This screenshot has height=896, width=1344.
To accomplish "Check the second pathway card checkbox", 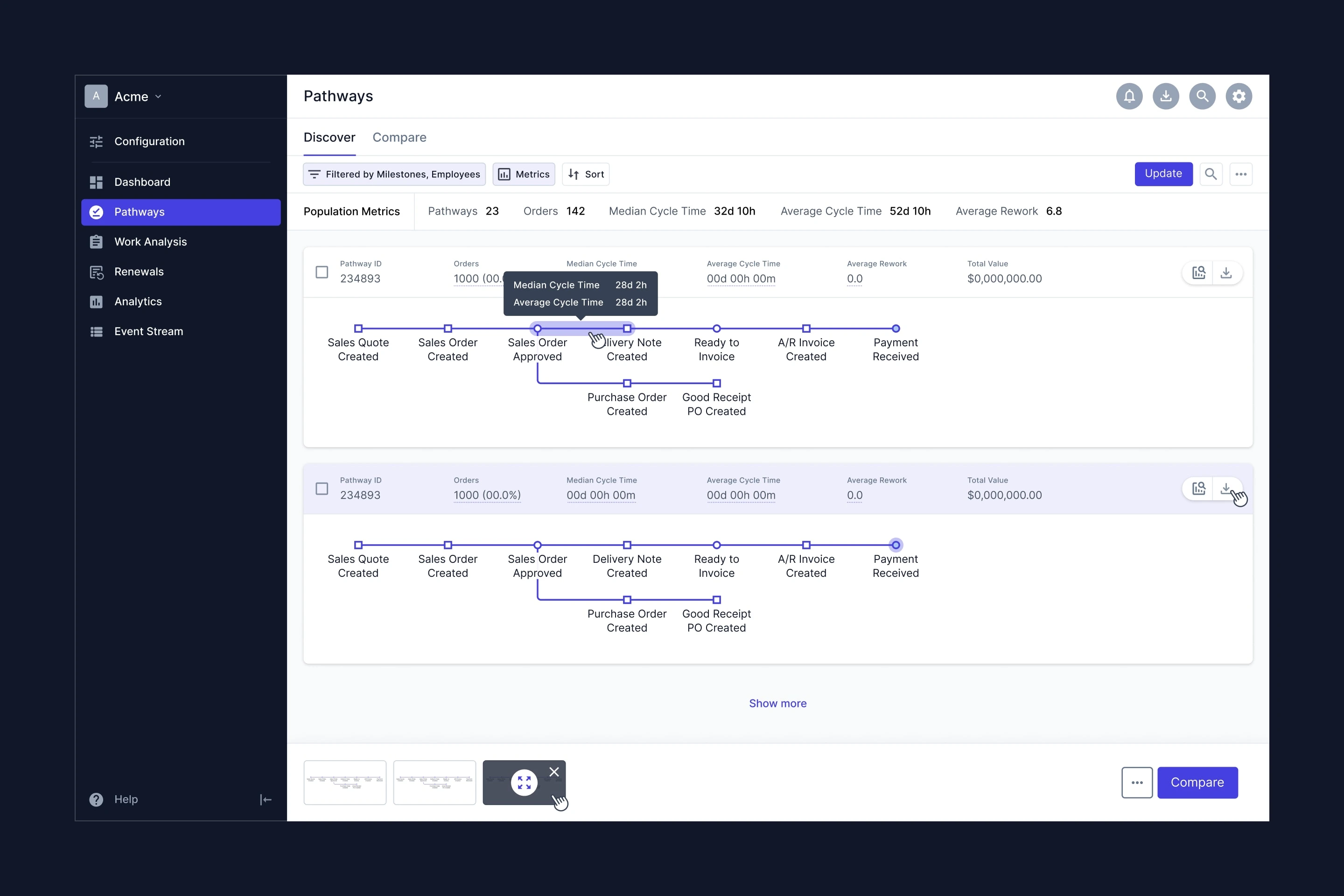I will coord(322,489).
